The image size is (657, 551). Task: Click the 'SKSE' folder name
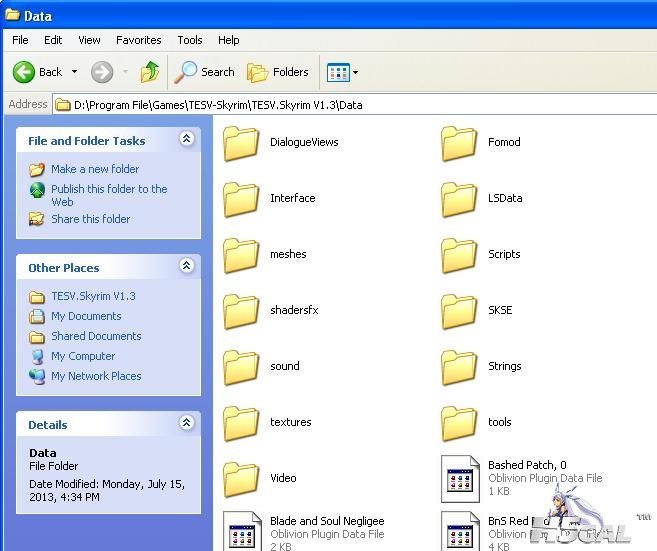pyautogui.click(x=500, y=310)
